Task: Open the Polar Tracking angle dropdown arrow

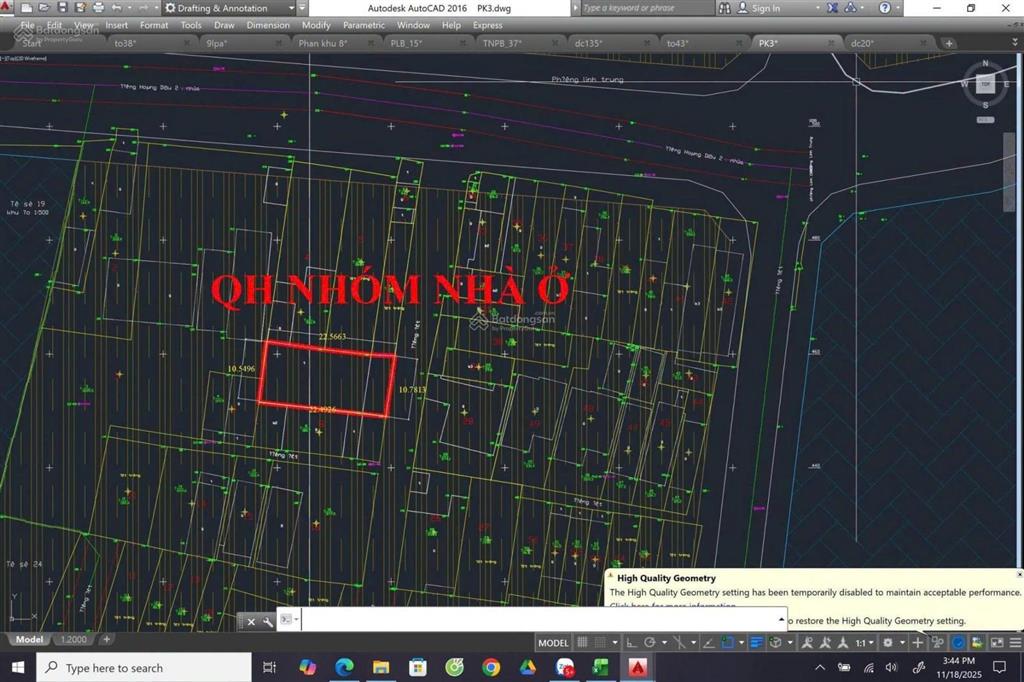Action: (664, 643)
